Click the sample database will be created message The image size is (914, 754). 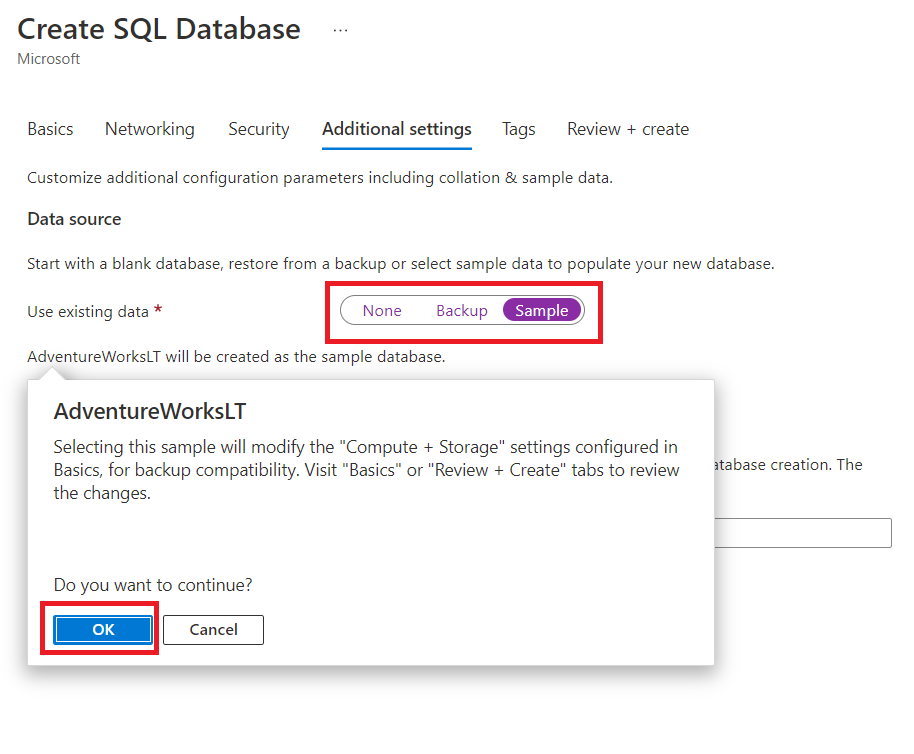(x=236, y=356)
